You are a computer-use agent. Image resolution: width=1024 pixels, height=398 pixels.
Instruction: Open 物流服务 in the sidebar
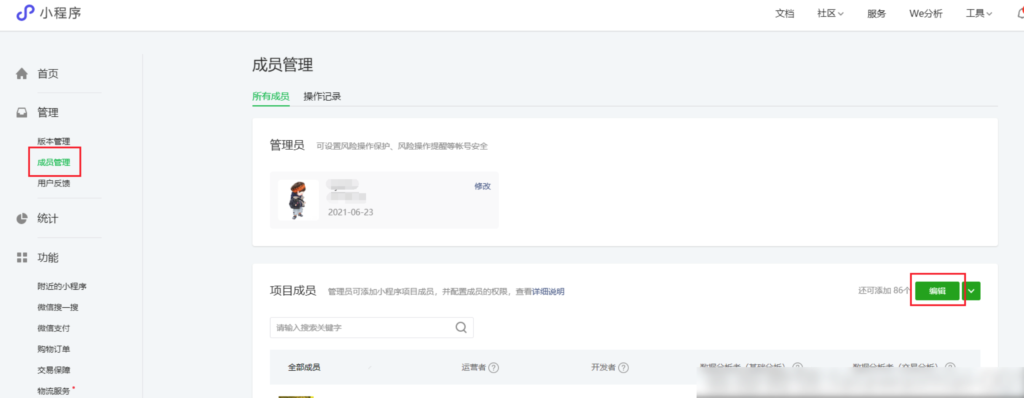[x=54, y=391]
